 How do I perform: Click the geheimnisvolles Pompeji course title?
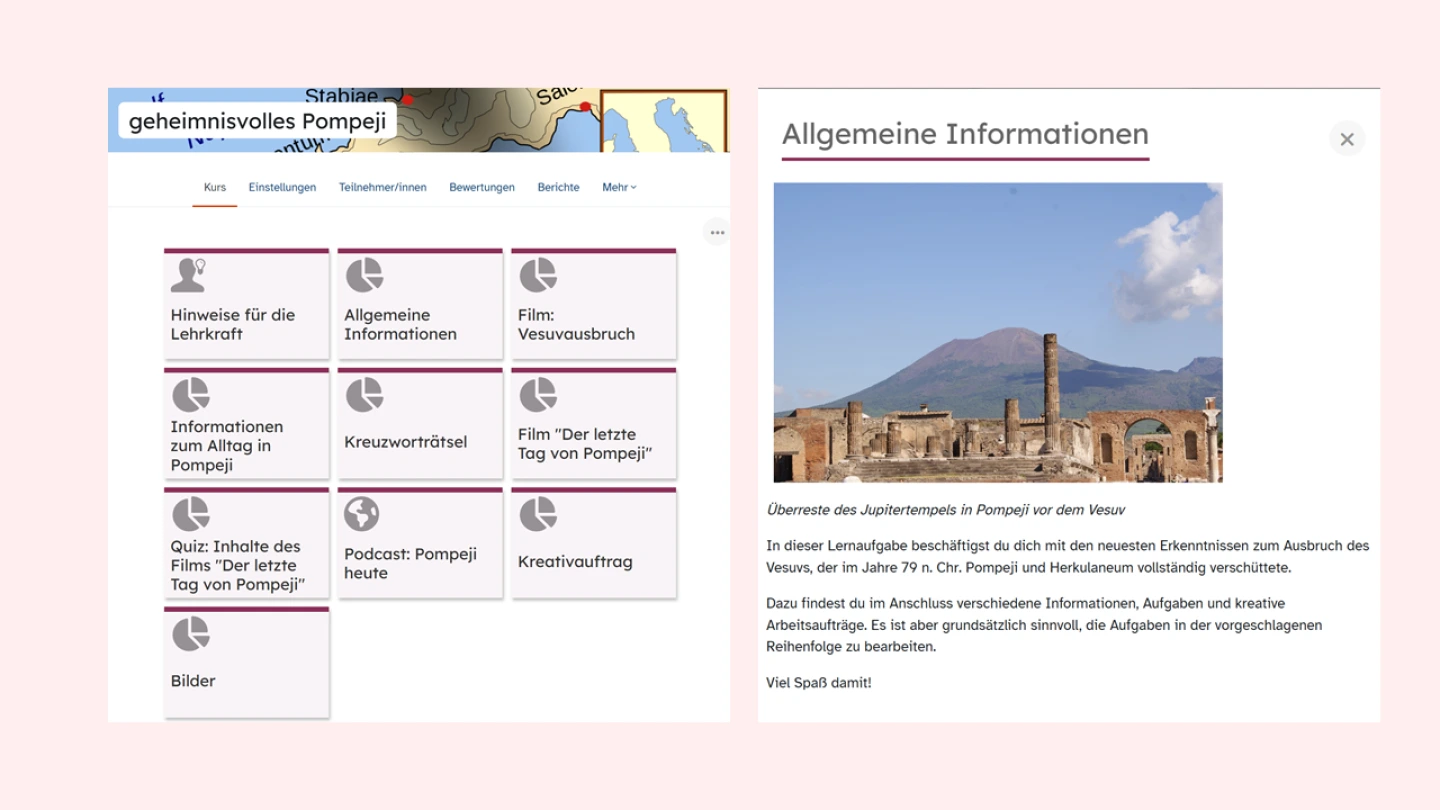(x=257, y=121)
